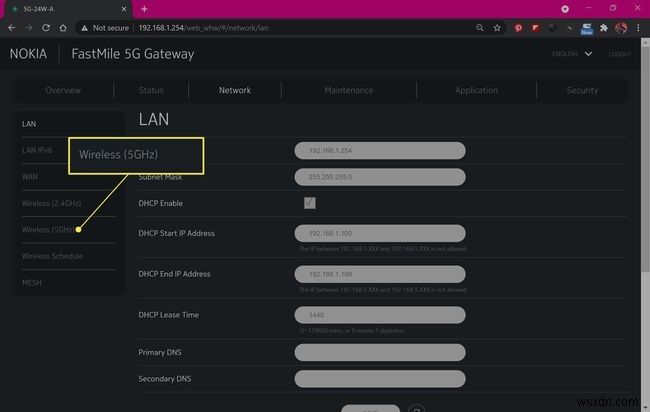Open the Pinterest extension
This screenshot has width=650, height=412.
[518, 28]
